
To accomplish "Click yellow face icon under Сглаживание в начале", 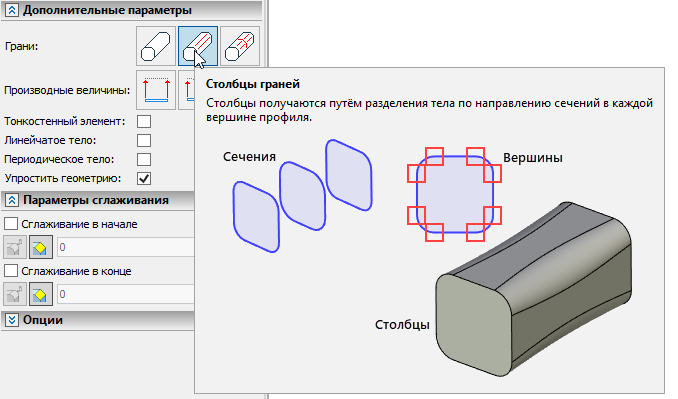I will tap(41, 247).
